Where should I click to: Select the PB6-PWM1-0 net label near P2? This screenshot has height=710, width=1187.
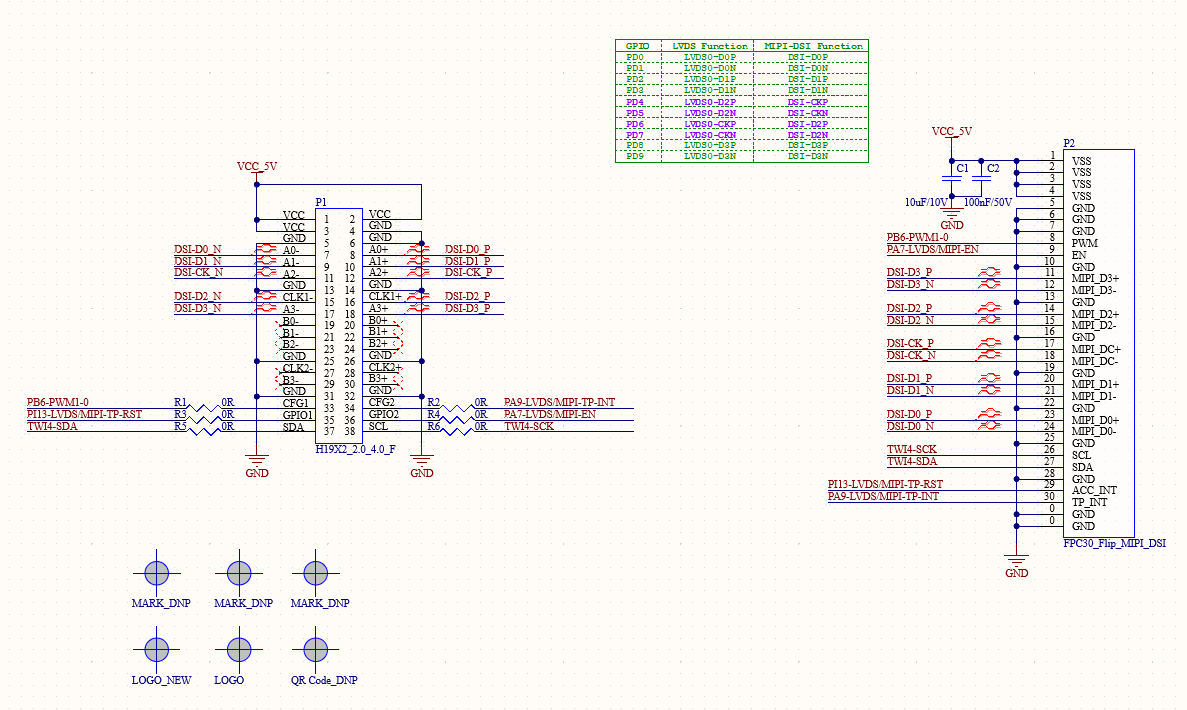pyautogui.click(x=917, y=237)
